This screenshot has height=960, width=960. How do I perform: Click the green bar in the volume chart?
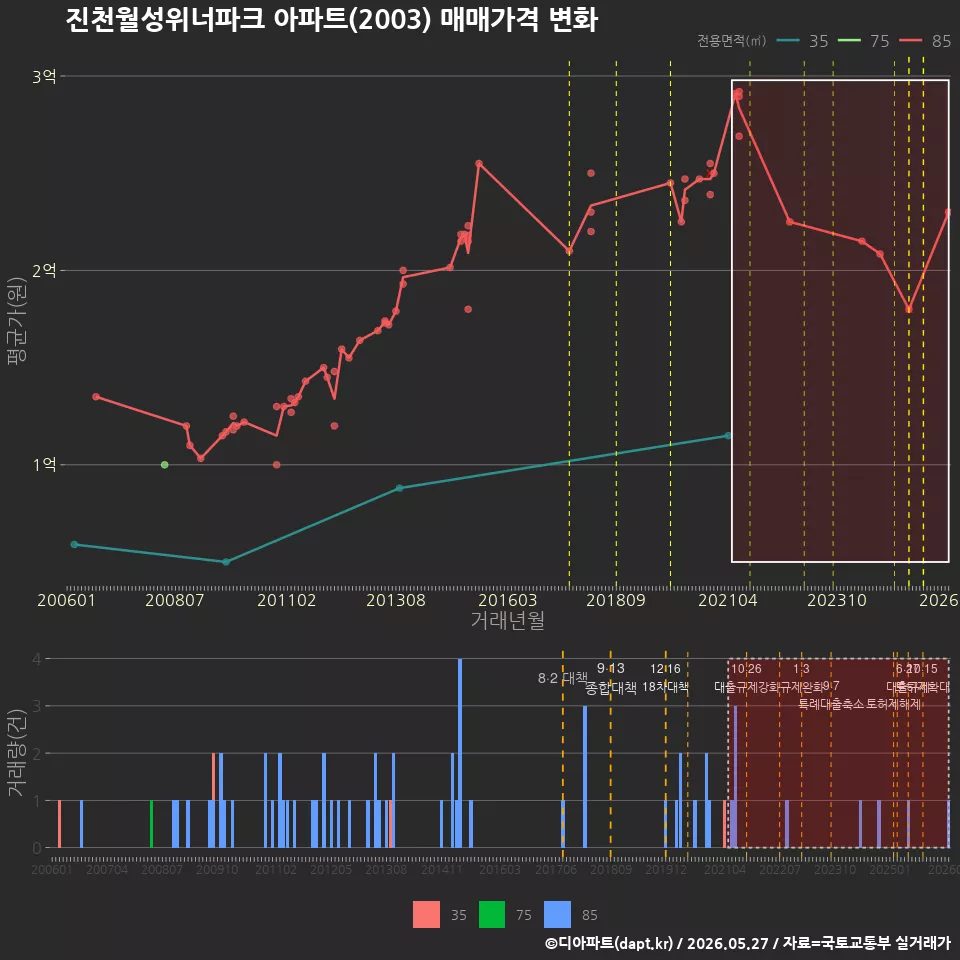pos(151,823)
